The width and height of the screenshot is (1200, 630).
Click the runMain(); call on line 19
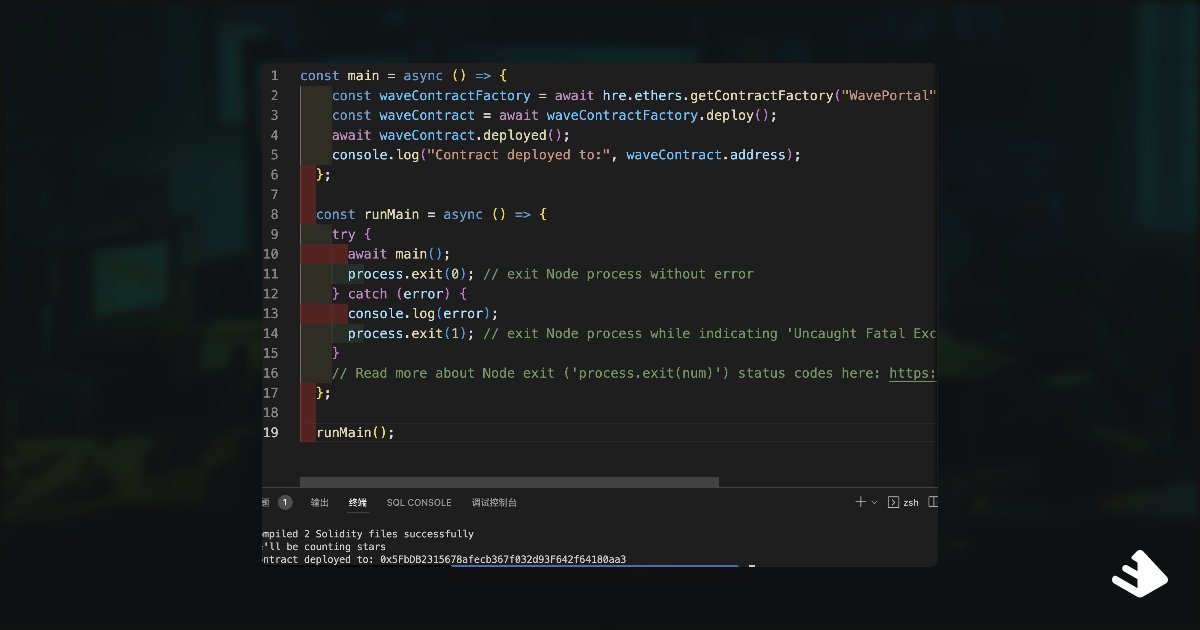355,433
